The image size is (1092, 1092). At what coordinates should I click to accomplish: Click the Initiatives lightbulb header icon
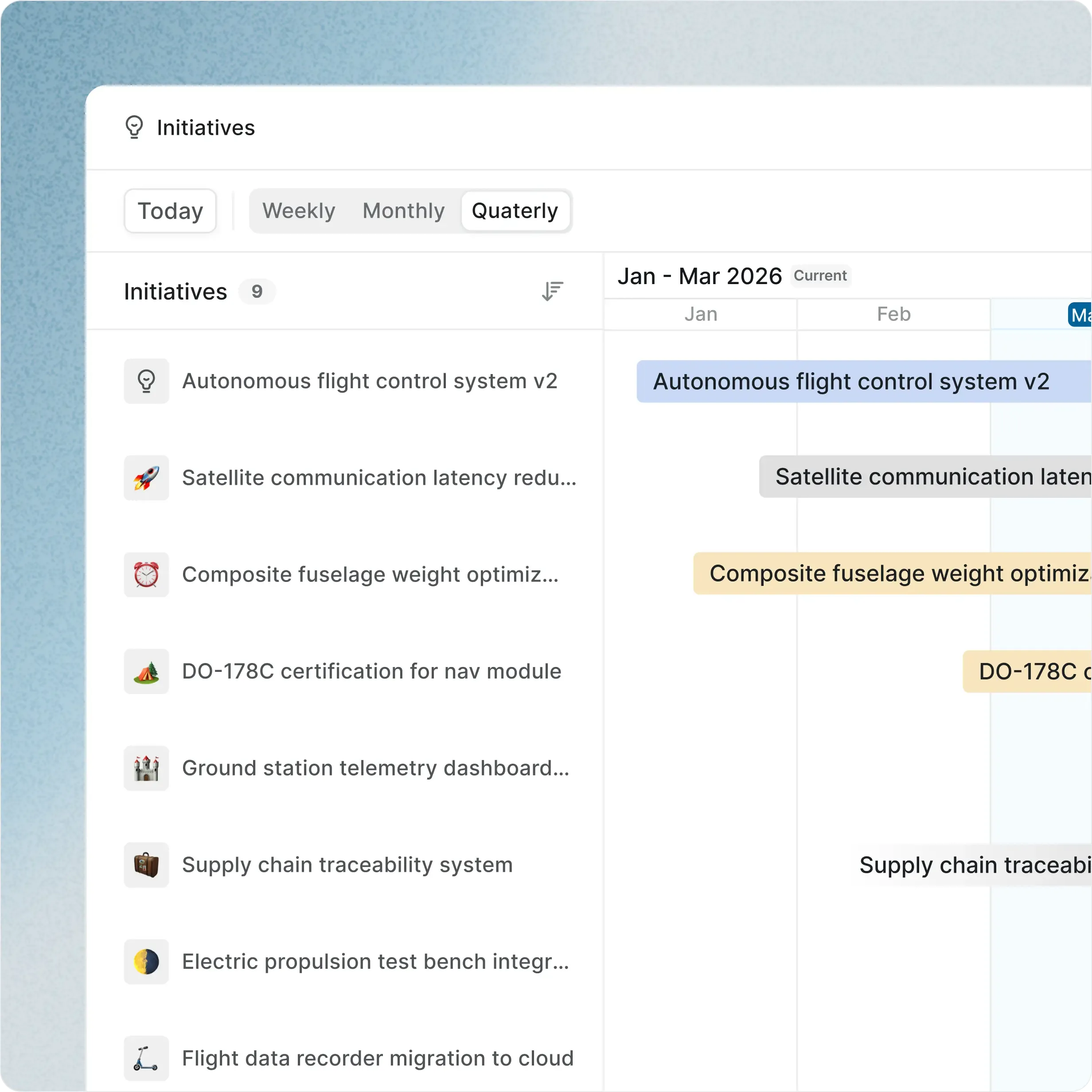point(134,127)
